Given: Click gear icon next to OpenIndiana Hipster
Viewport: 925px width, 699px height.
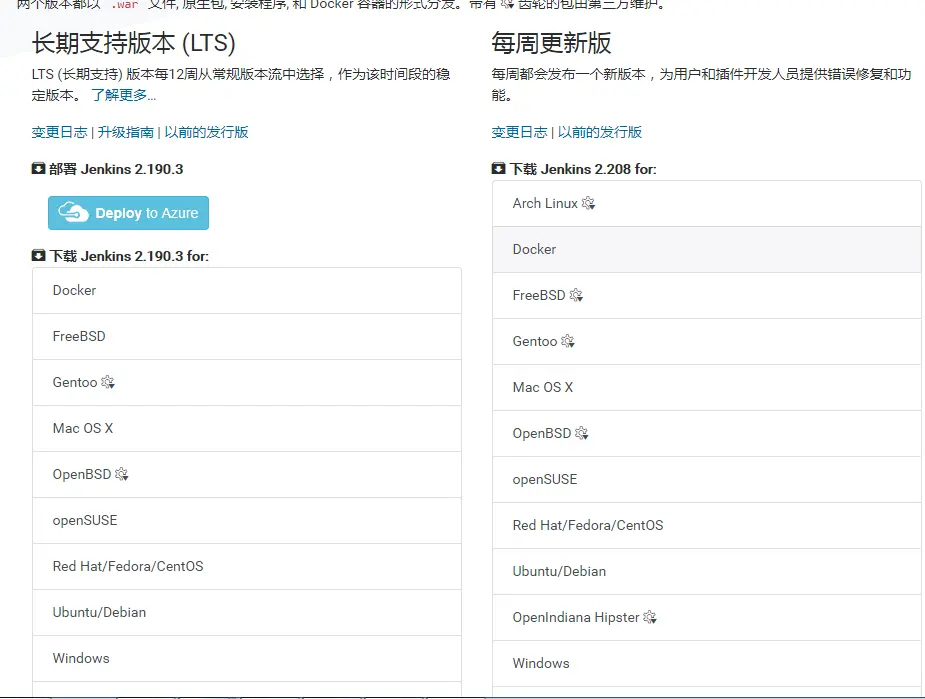Looking at the screenshot, I should [650, 618].
